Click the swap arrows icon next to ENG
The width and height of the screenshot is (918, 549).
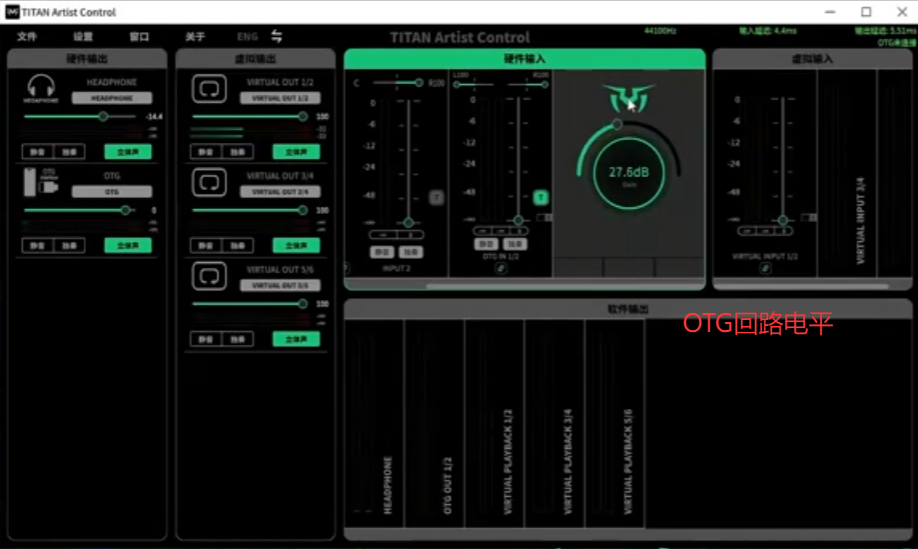(x=277, y=37)
